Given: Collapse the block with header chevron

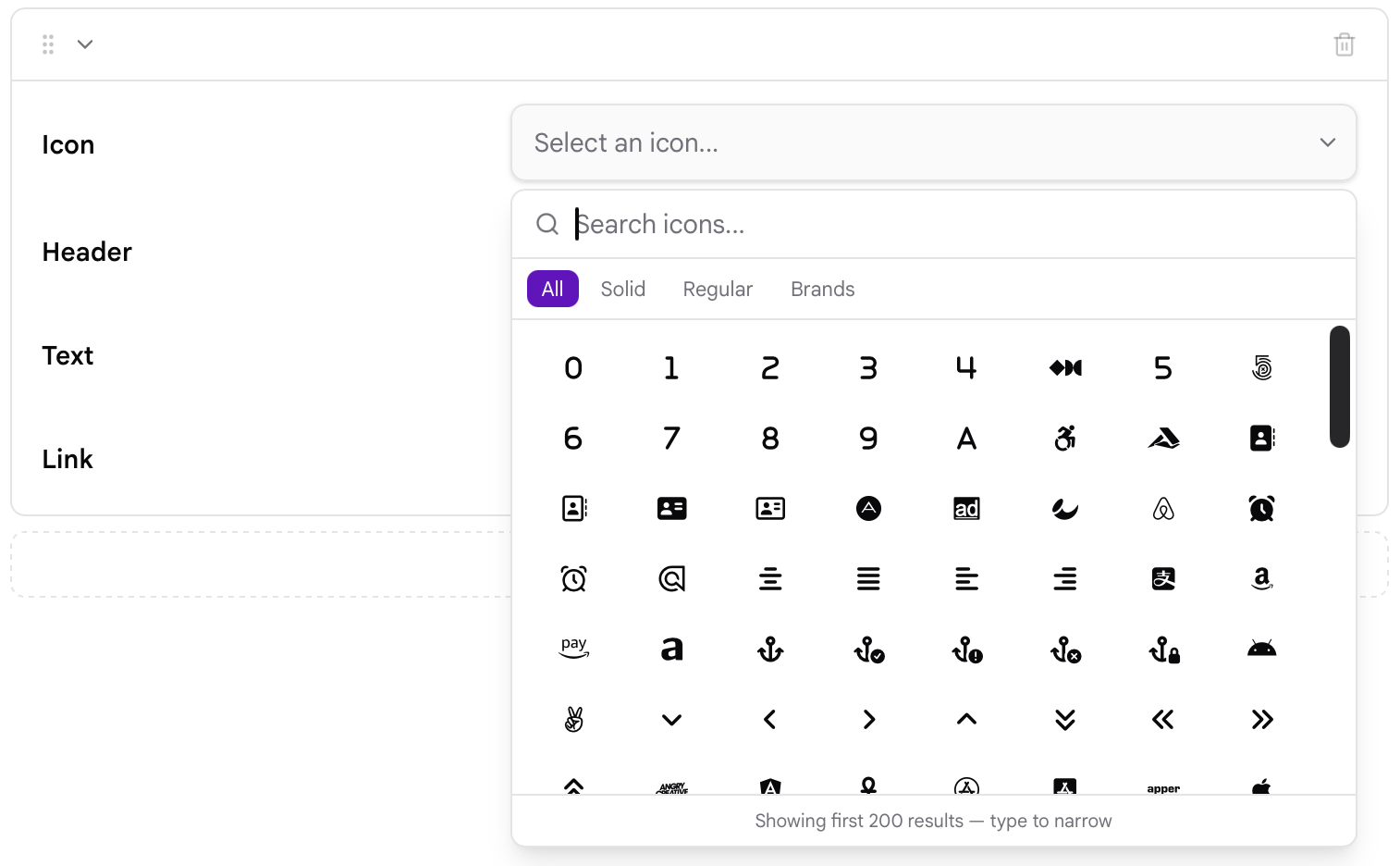Looking at the screenshot, I should [85, 44].
